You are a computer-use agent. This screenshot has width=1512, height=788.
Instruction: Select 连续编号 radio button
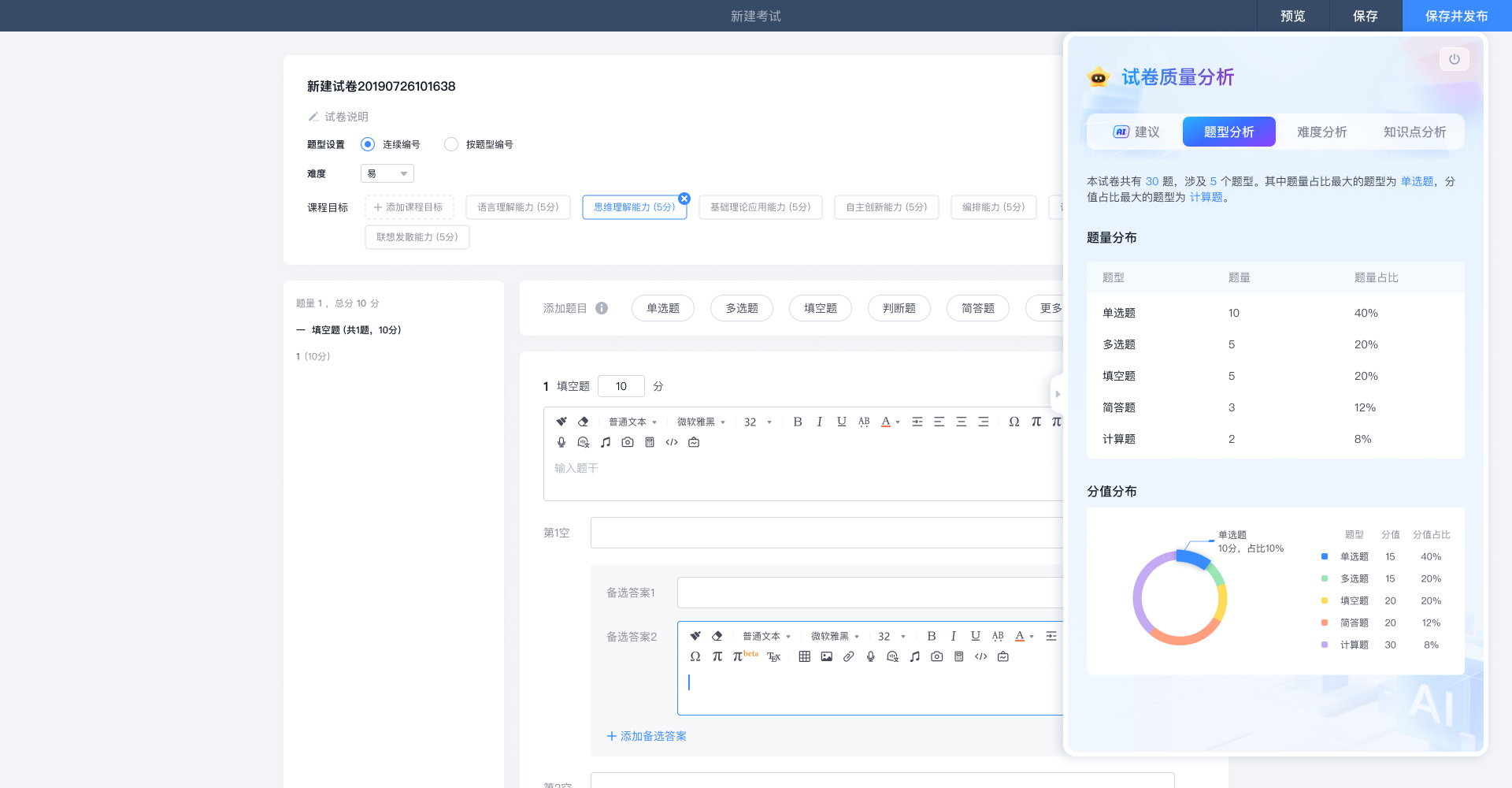click(x=368, y=144)
